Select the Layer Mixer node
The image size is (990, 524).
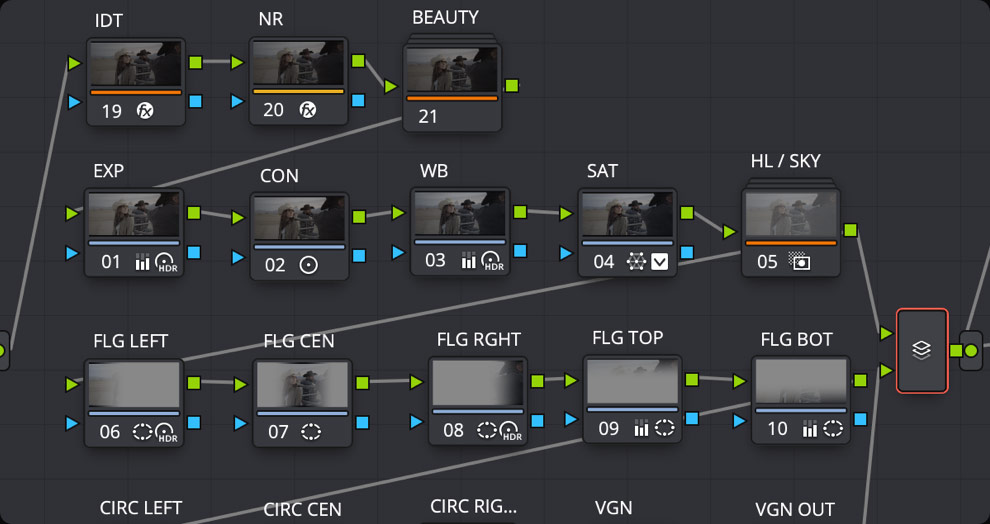(921, 350)
